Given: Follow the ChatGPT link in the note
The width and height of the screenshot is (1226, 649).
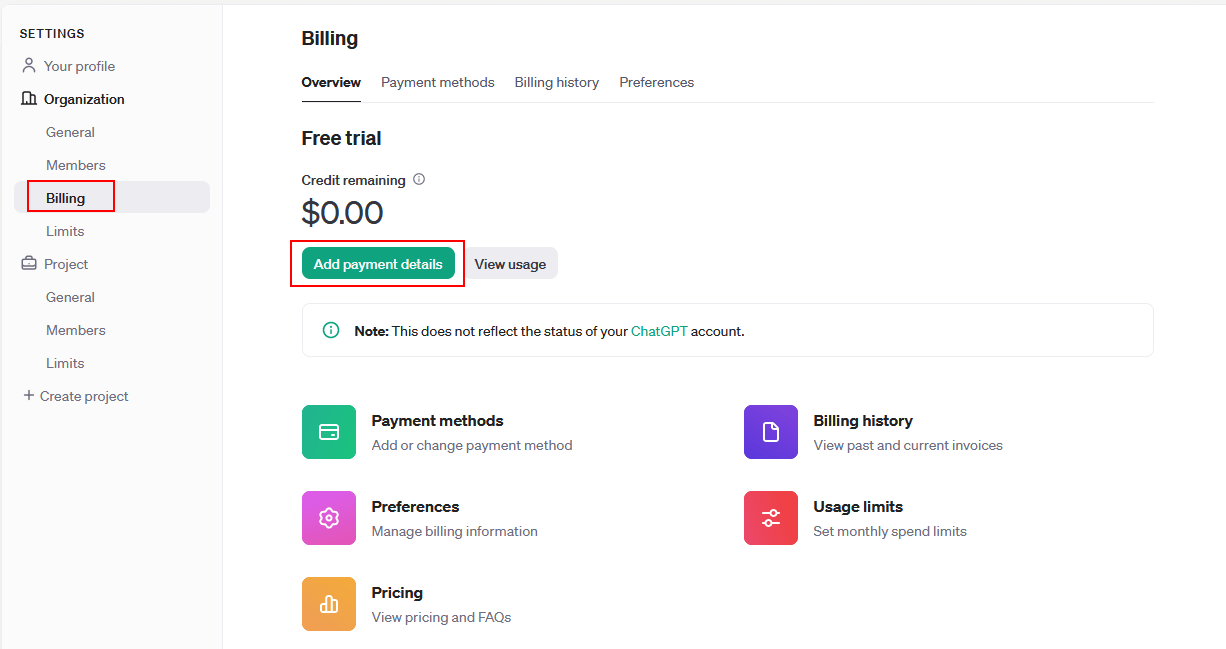Looking at the screenshot, I should (659, 331).
